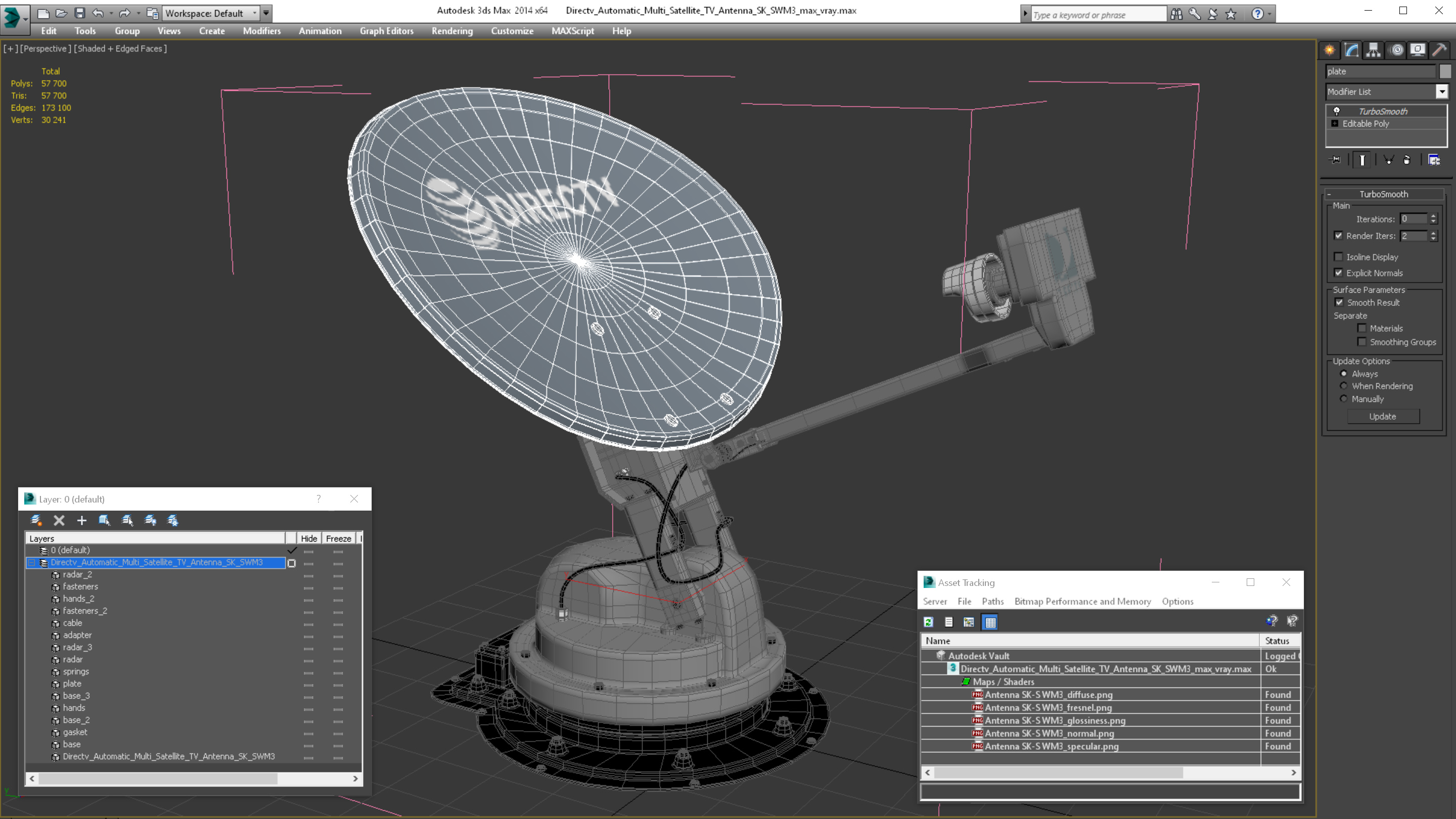The width and height of the screenshot is (1456, 819).
Task: Open the MAXScript menu
Action: 573,31
